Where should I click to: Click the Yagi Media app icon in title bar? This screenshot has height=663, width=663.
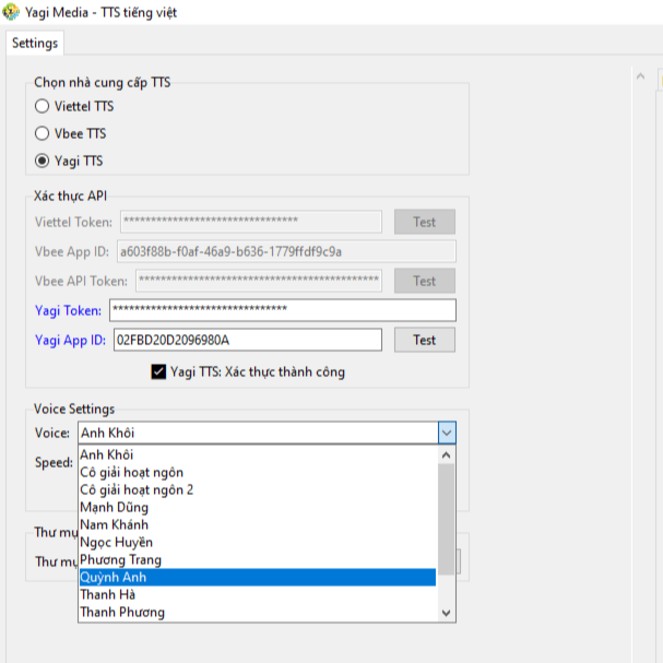pyautogui.click(x=11, y=12)
